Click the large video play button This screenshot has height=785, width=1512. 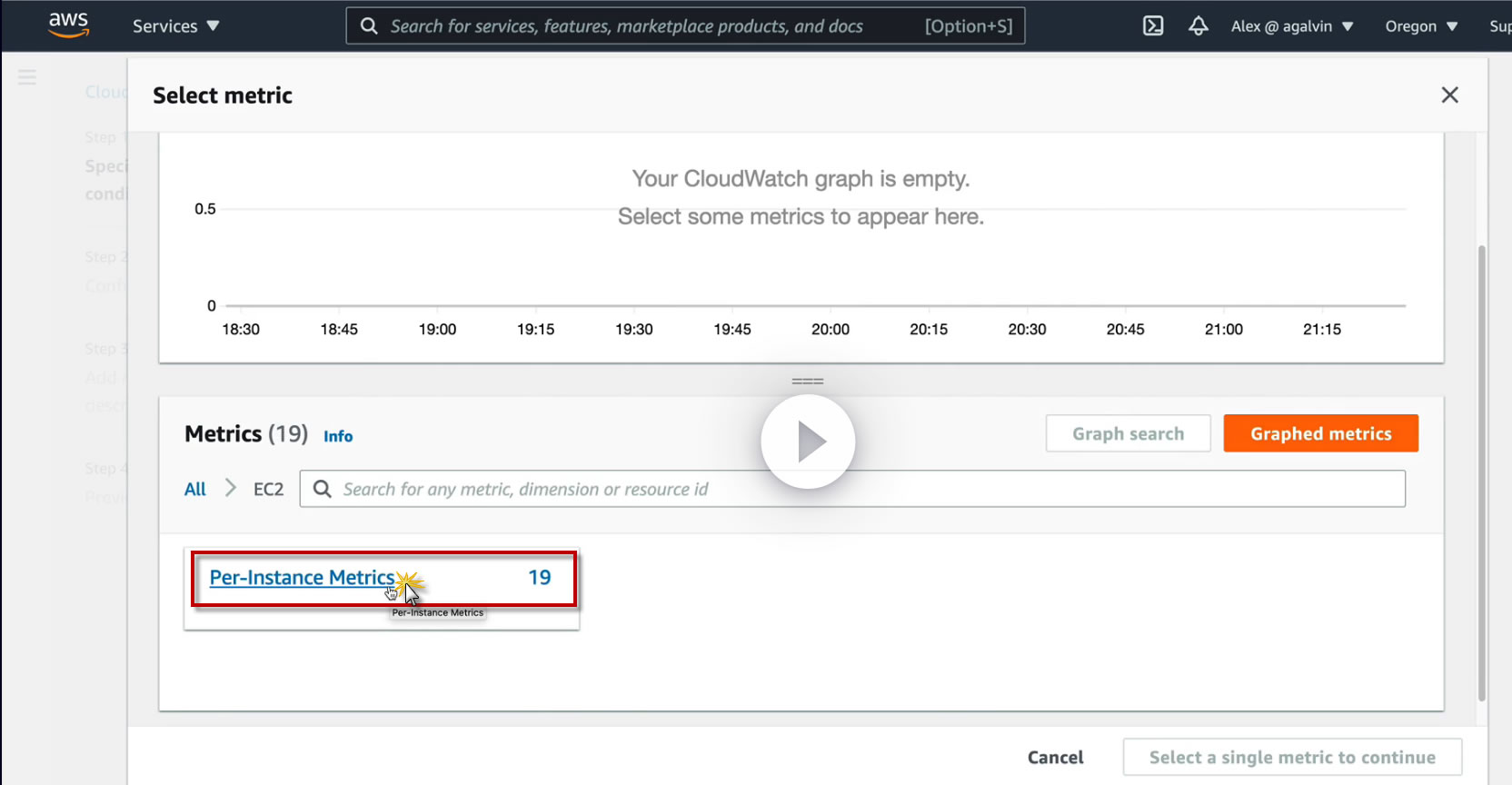pyautogui.click(x=808, y=442)
